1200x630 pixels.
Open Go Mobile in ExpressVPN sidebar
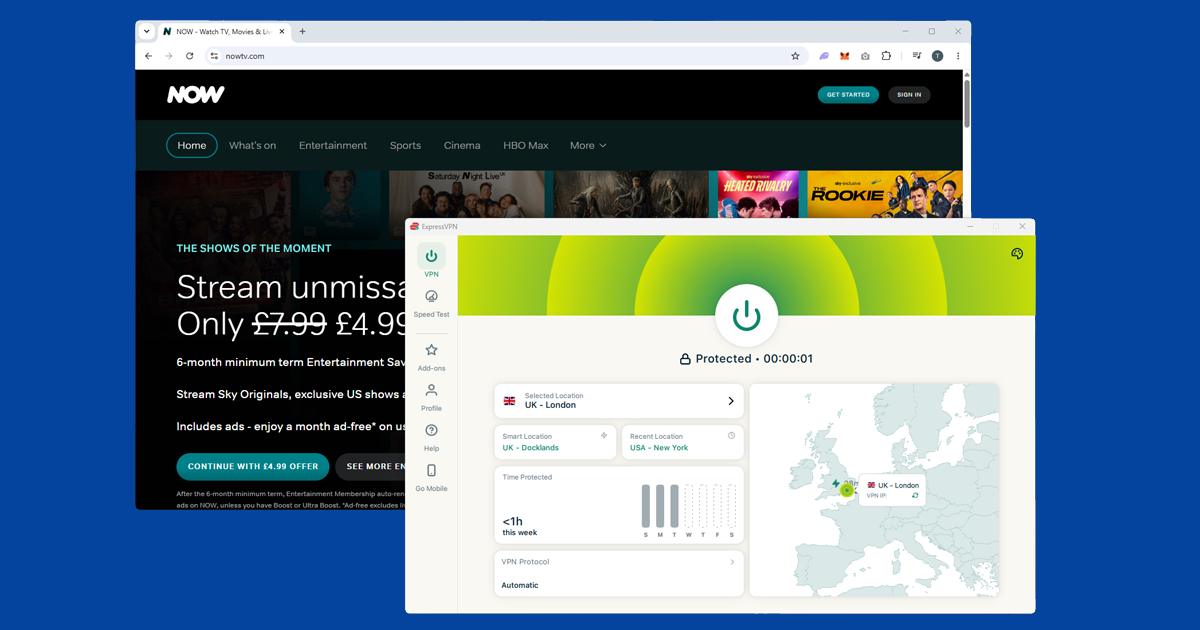(431, 478)
